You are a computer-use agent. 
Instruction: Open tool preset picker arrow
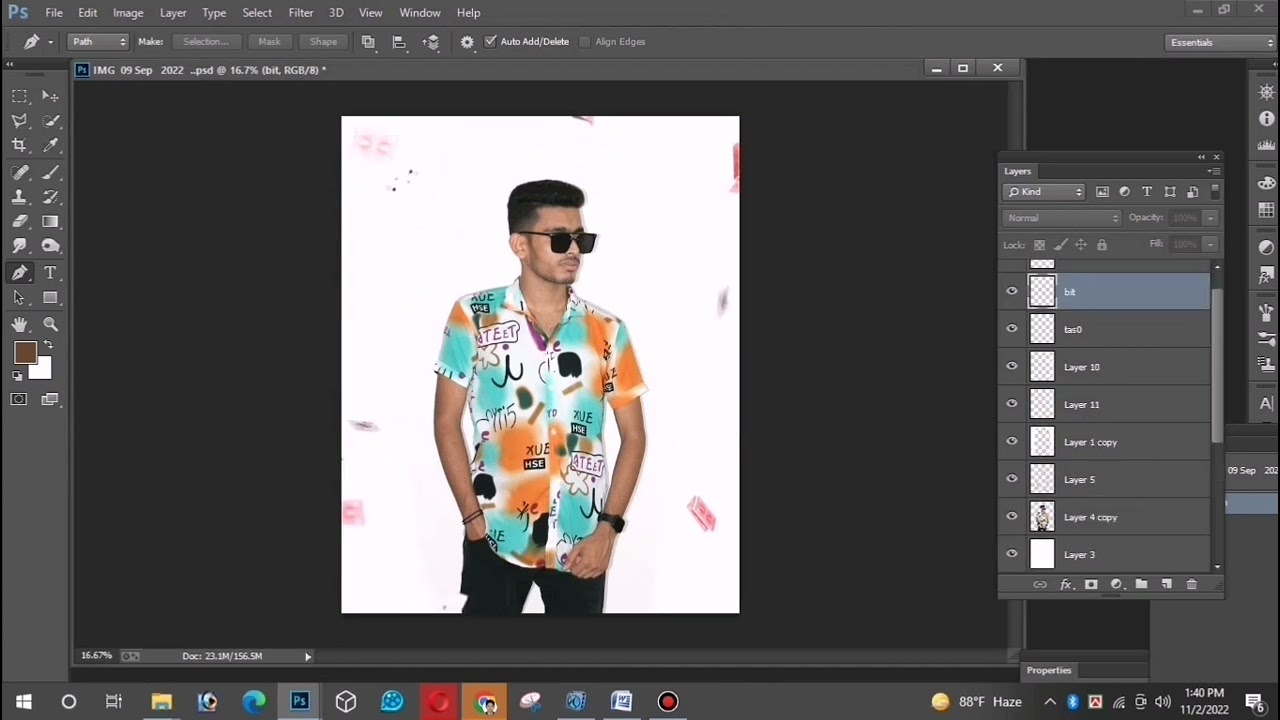pyautogui.click(x=50, y=42)
